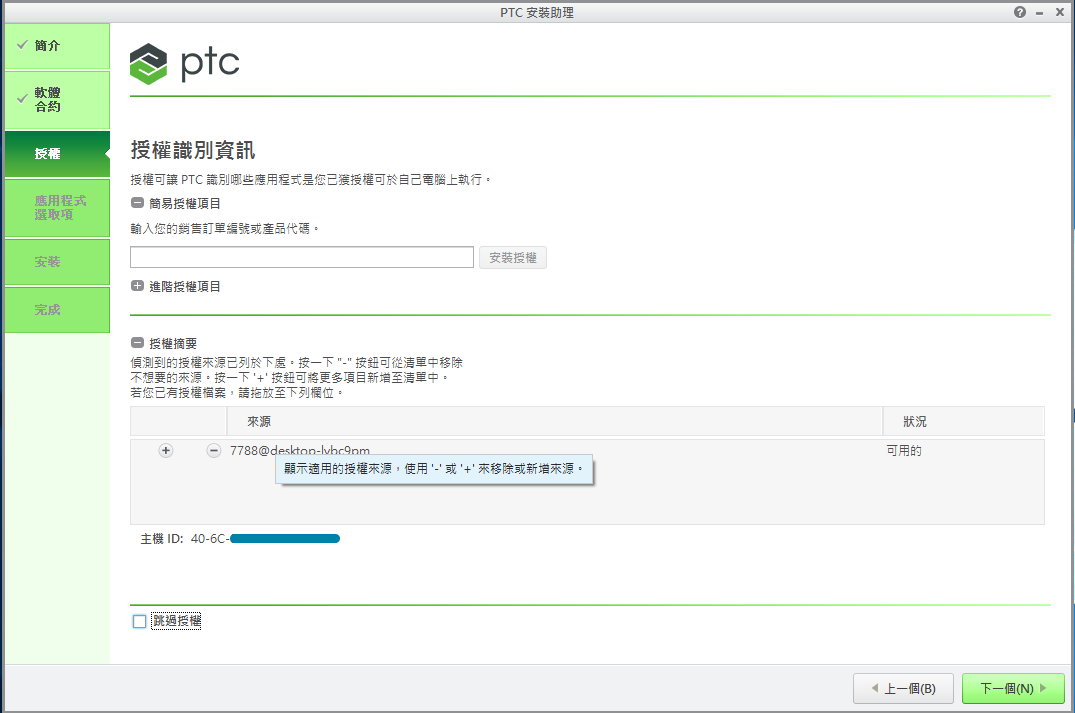1075x713 pixels.
Task: Collapse the 簡易授權項目 section
Action: 137,203
